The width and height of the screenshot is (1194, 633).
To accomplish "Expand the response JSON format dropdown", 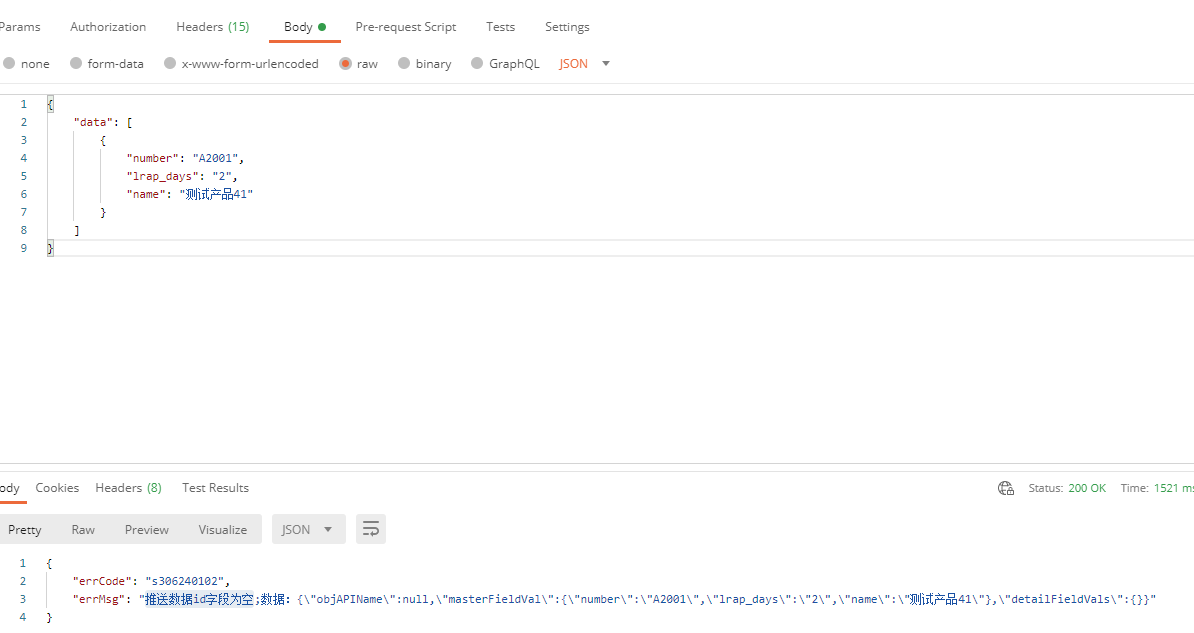I will pos(308,529).
